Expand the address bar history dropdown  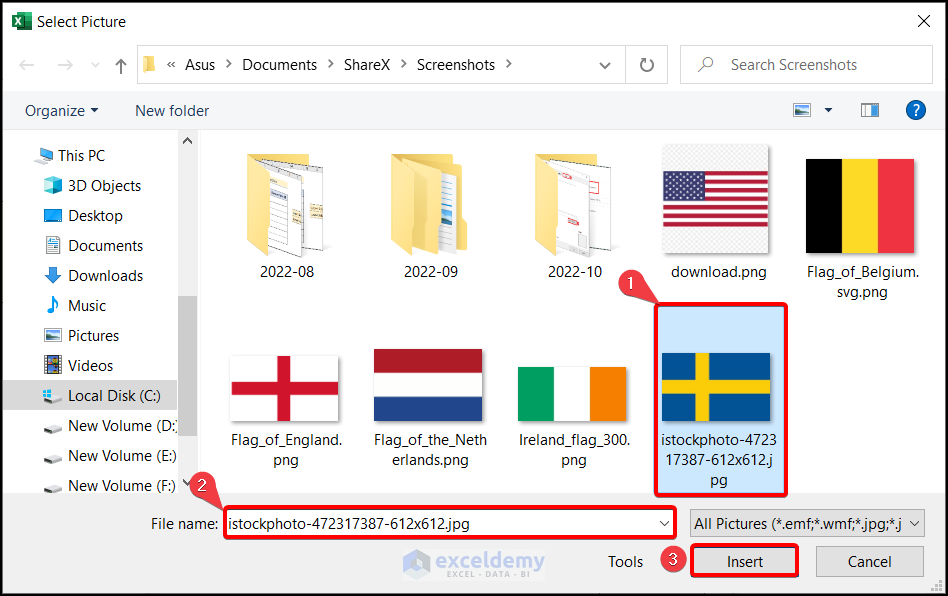[x=605, y=65]
